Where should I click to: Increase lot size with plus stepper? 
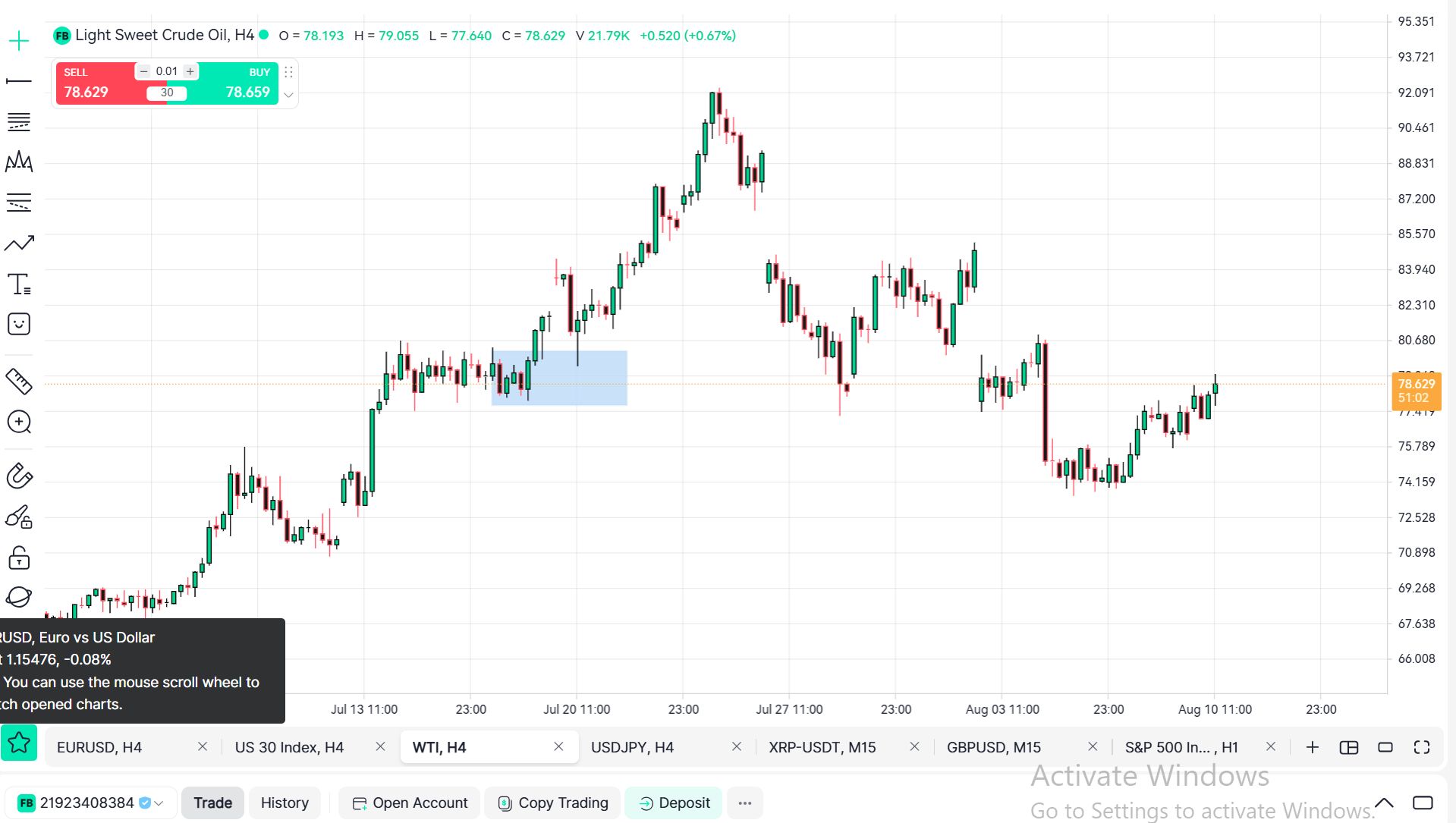click(190, 71)
